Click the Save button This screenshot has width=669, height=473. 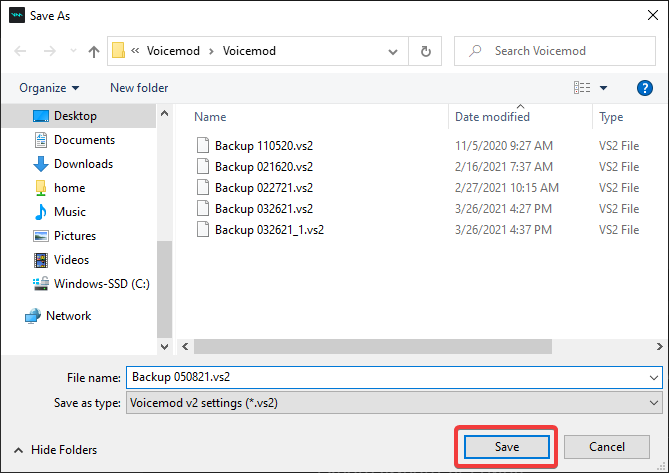[506, 447]
